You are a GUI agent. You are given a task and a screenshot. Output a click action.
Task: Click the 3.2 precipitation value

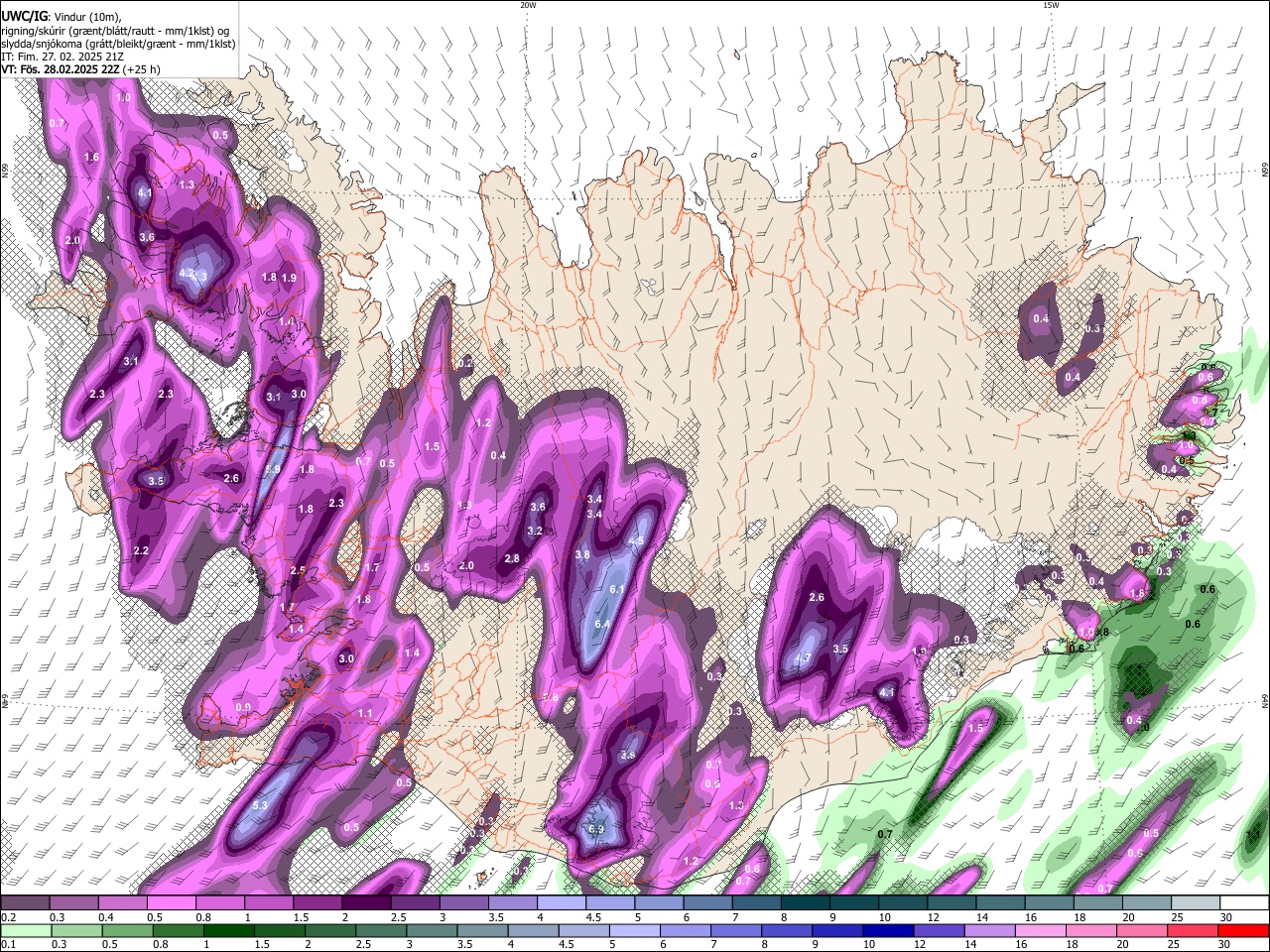click(535, 531)
